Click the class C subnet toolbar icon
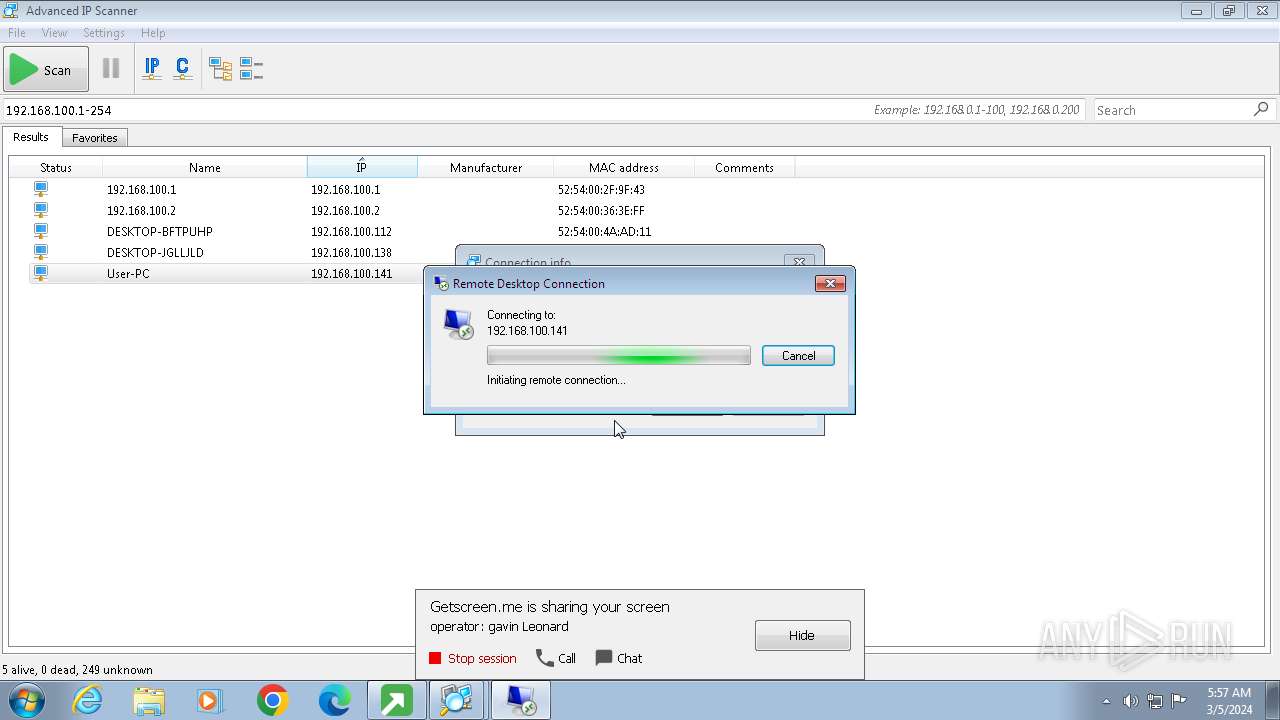 coord(182,69)
